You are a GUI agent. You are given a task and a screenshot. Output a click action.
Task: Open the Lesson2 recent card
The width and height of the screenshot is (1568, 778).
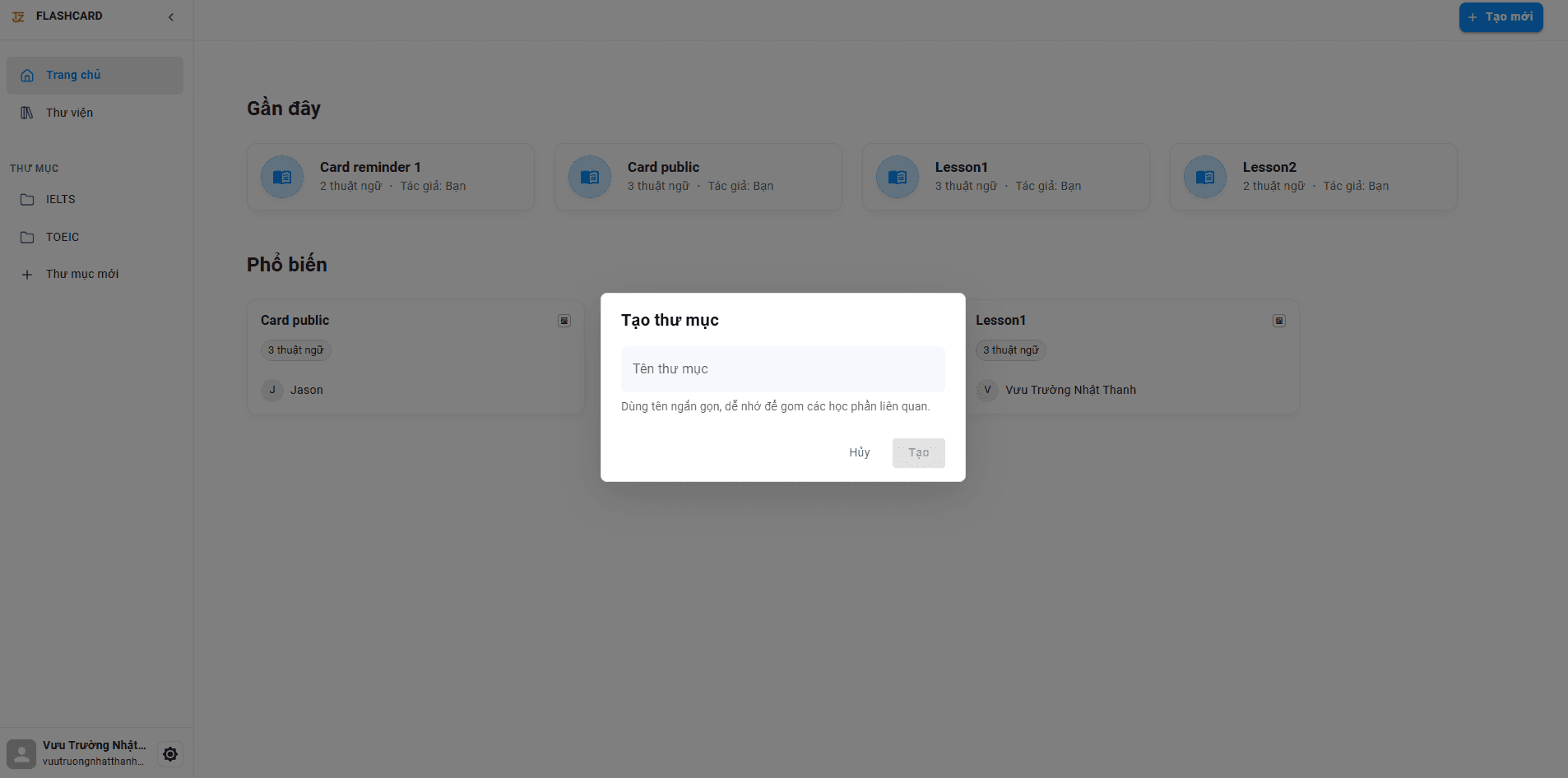point(1313,177)
